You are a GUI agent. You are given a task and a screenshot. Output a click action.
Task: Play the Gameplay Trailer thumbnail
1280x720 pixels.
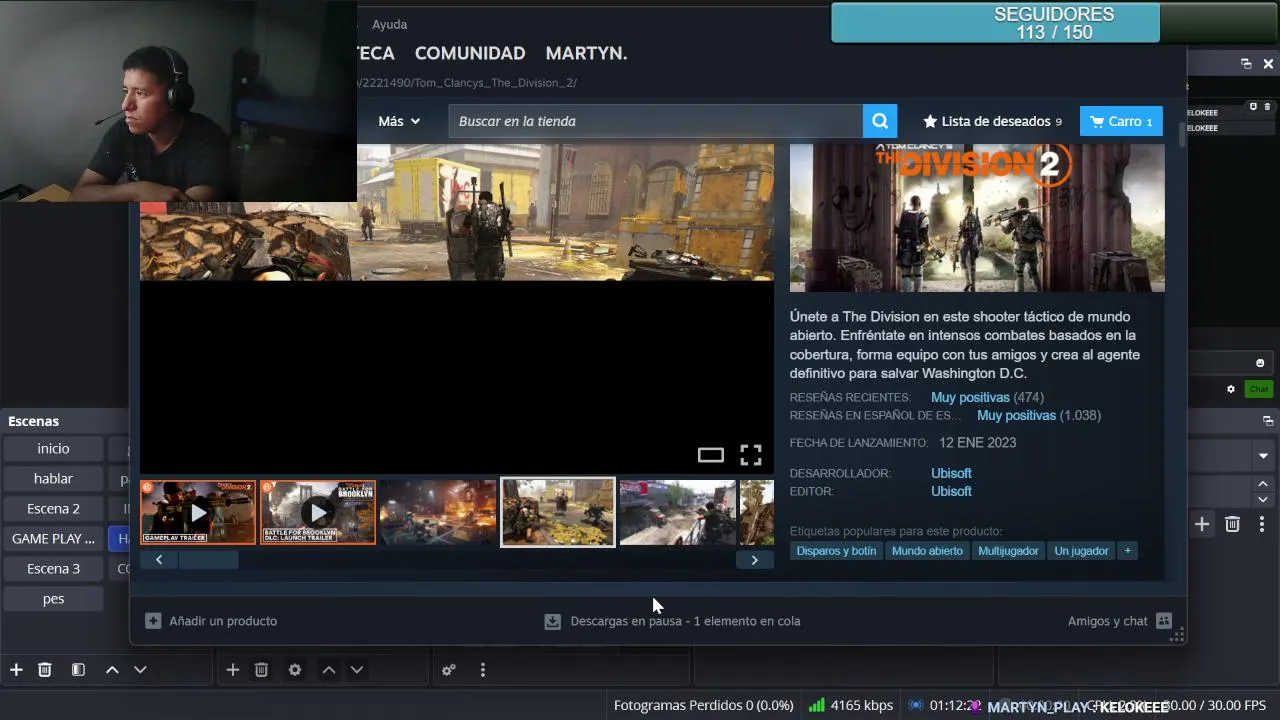click(x=198, y=512)
